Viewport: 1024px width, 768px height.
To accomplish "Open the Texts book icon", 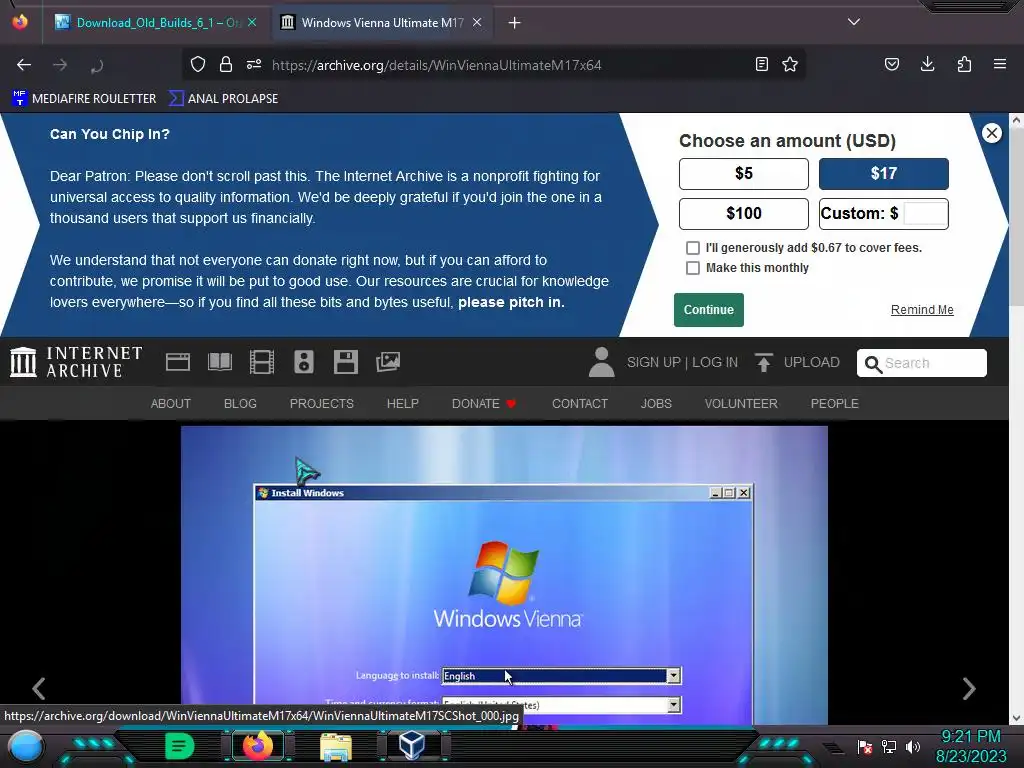I will click(220, 362).
